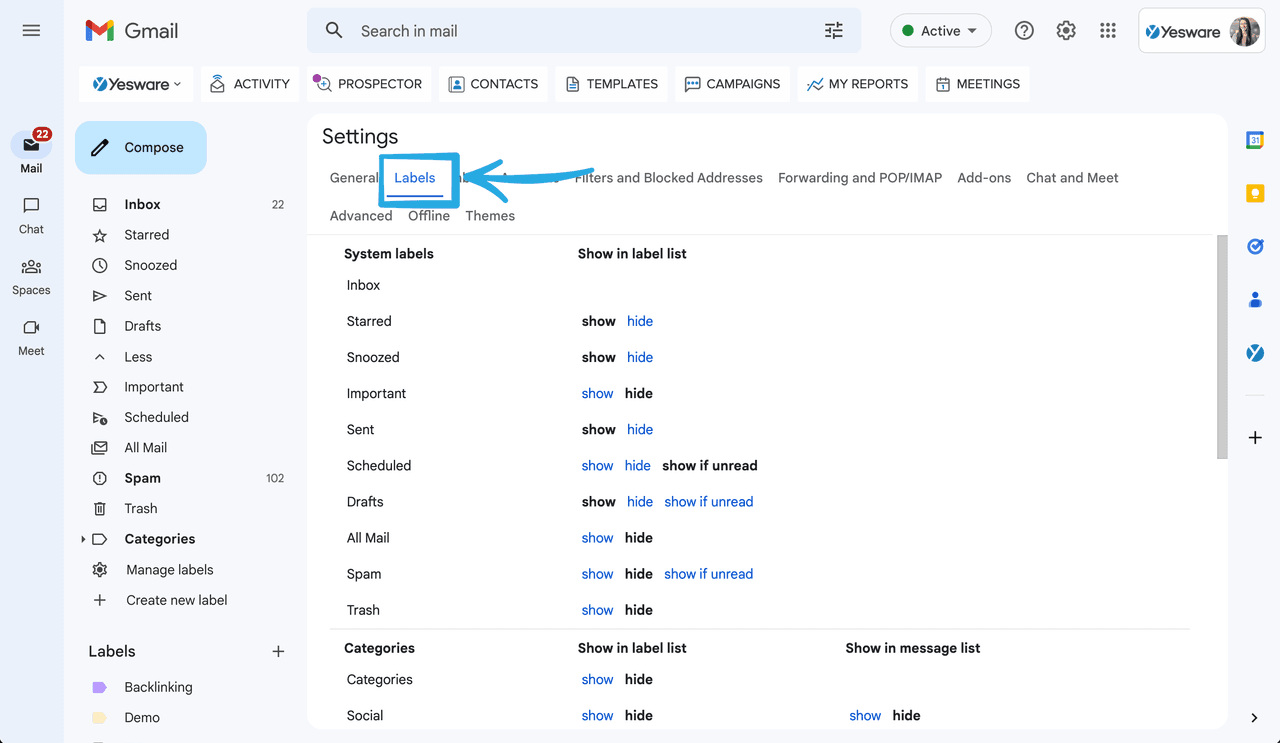This screenshot has width=1280, height=743.
Task: Open Tasks from the right sidebar
Action: pyautogui.click(x=1254, y=246)
